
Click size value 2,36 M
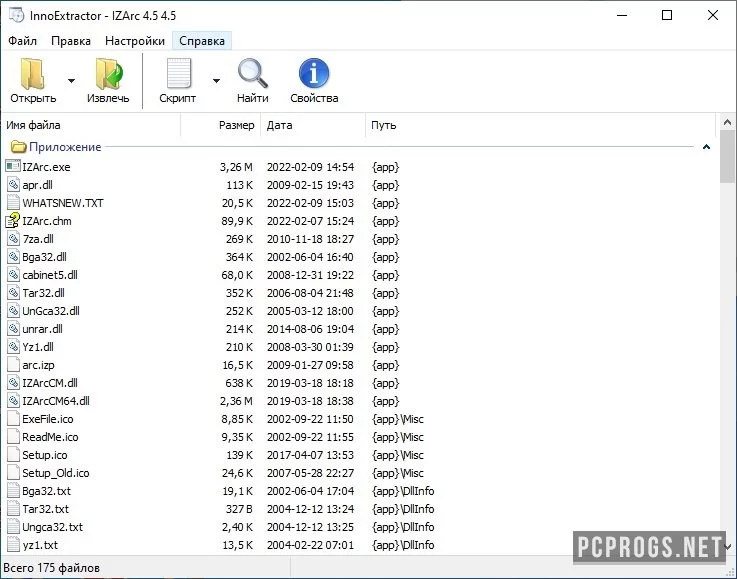tap(236, 401)
